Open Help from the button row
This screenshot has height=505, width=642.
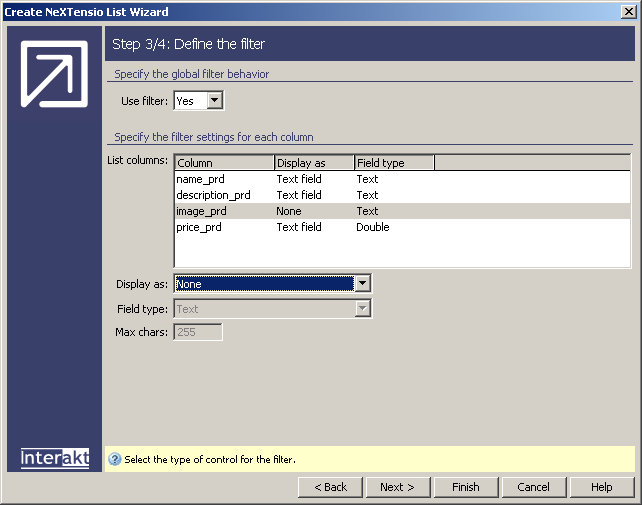(601, 487)
